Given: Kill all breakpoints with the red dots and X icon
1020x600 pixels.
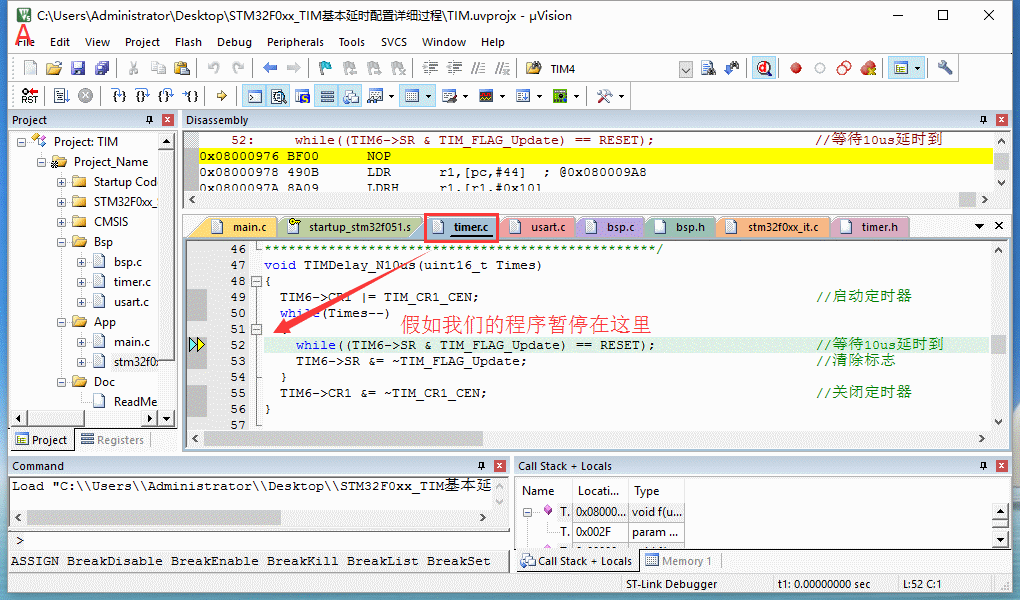Looking at the screenshot, I should tap(868, 68).
